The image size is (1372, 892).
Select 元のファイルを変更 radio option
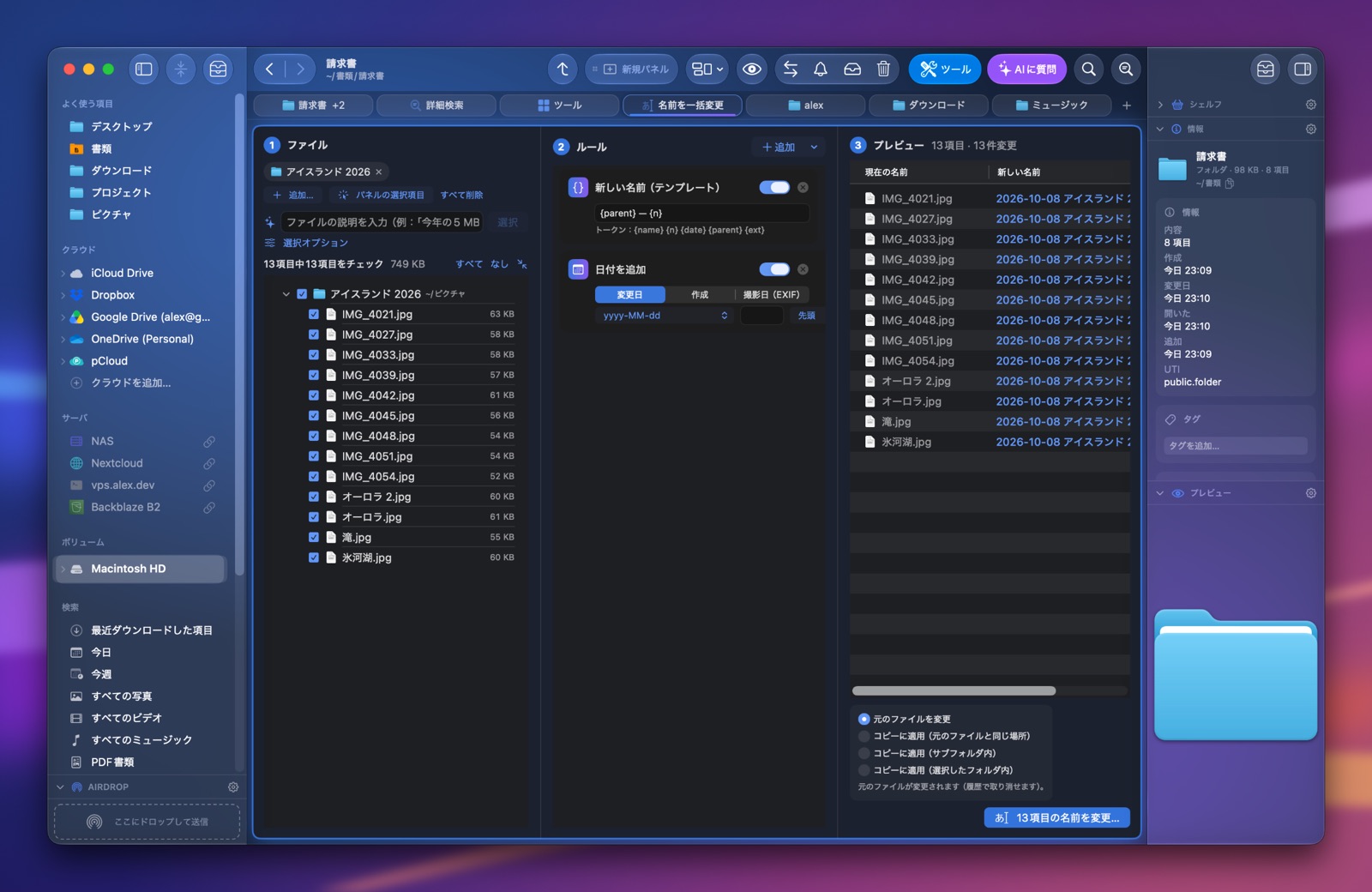coord(864,719)
